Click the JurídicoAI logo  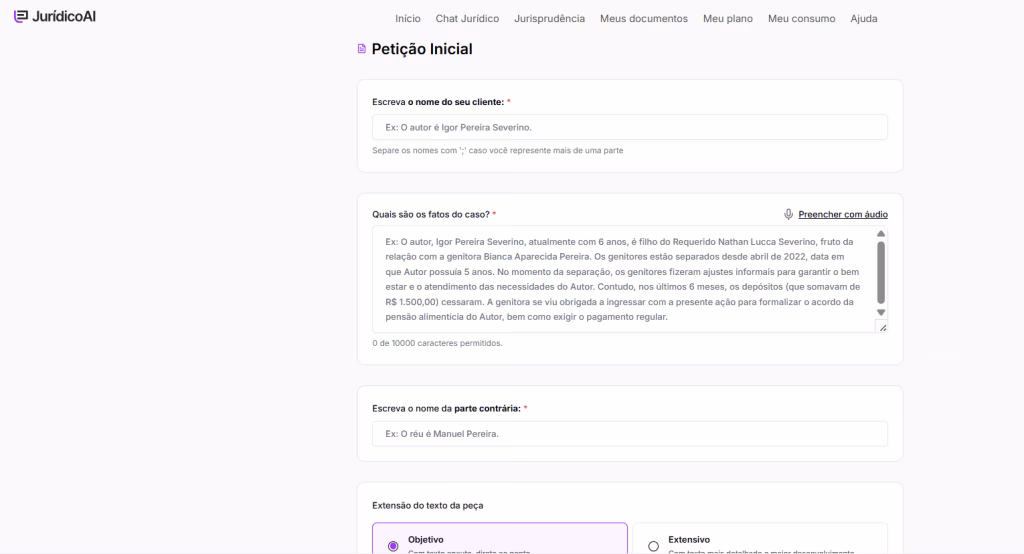pyautogui.click(x=55, y=16)
